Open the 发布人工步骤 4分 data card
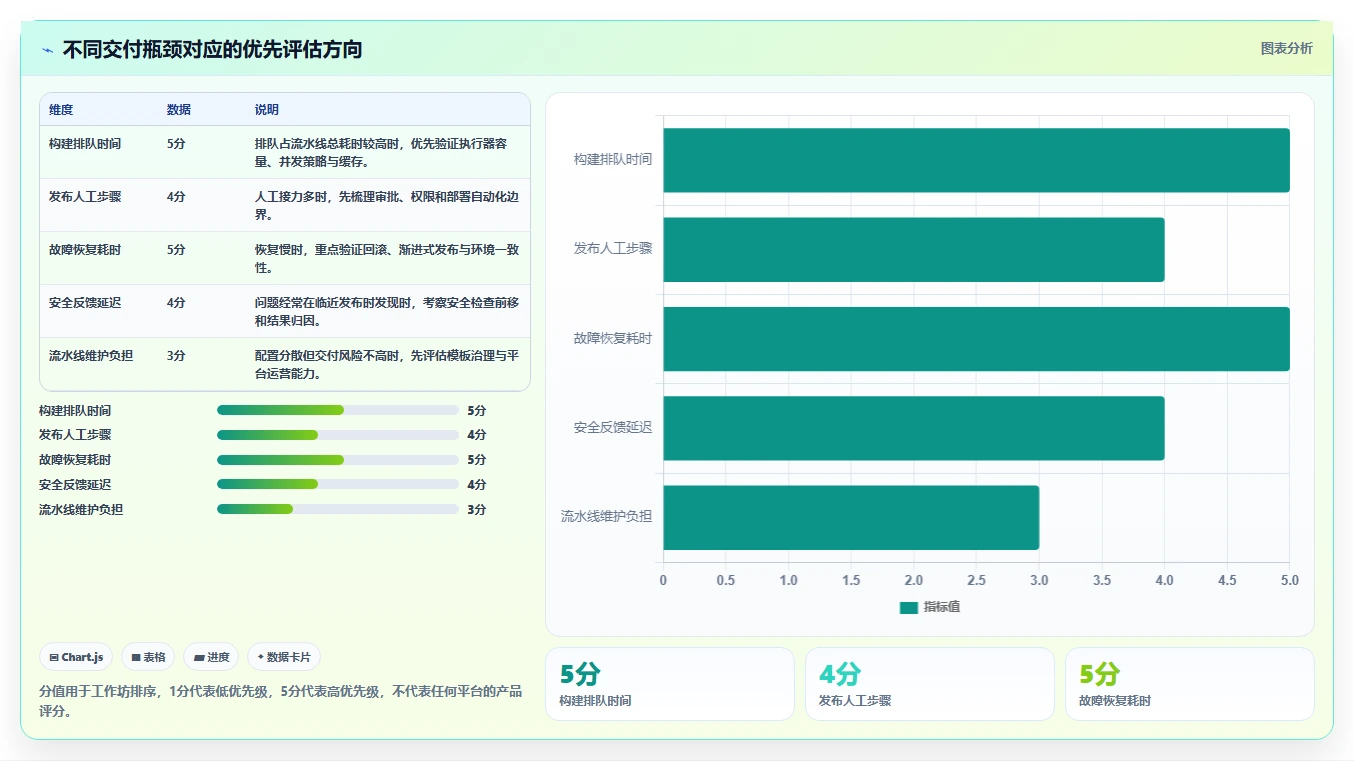Screen dimensions: 1354x761 point(930,684)
